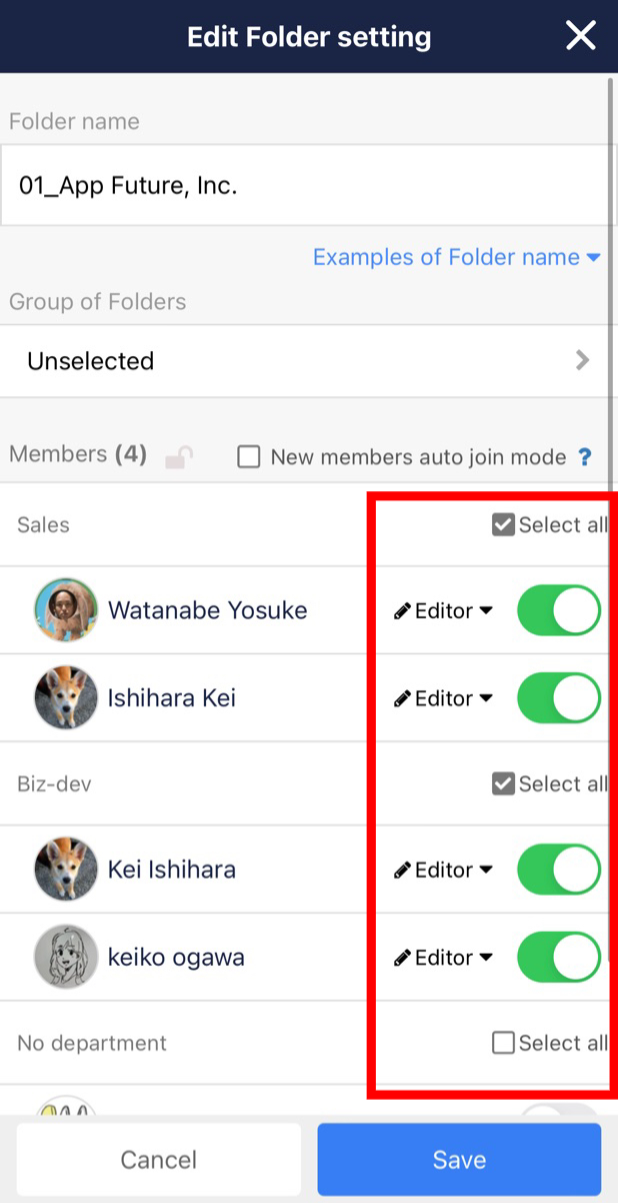Enable the New members auto join mode checkbox
The width and height of the screenshot is (618, 1203).
coord(248,457)
